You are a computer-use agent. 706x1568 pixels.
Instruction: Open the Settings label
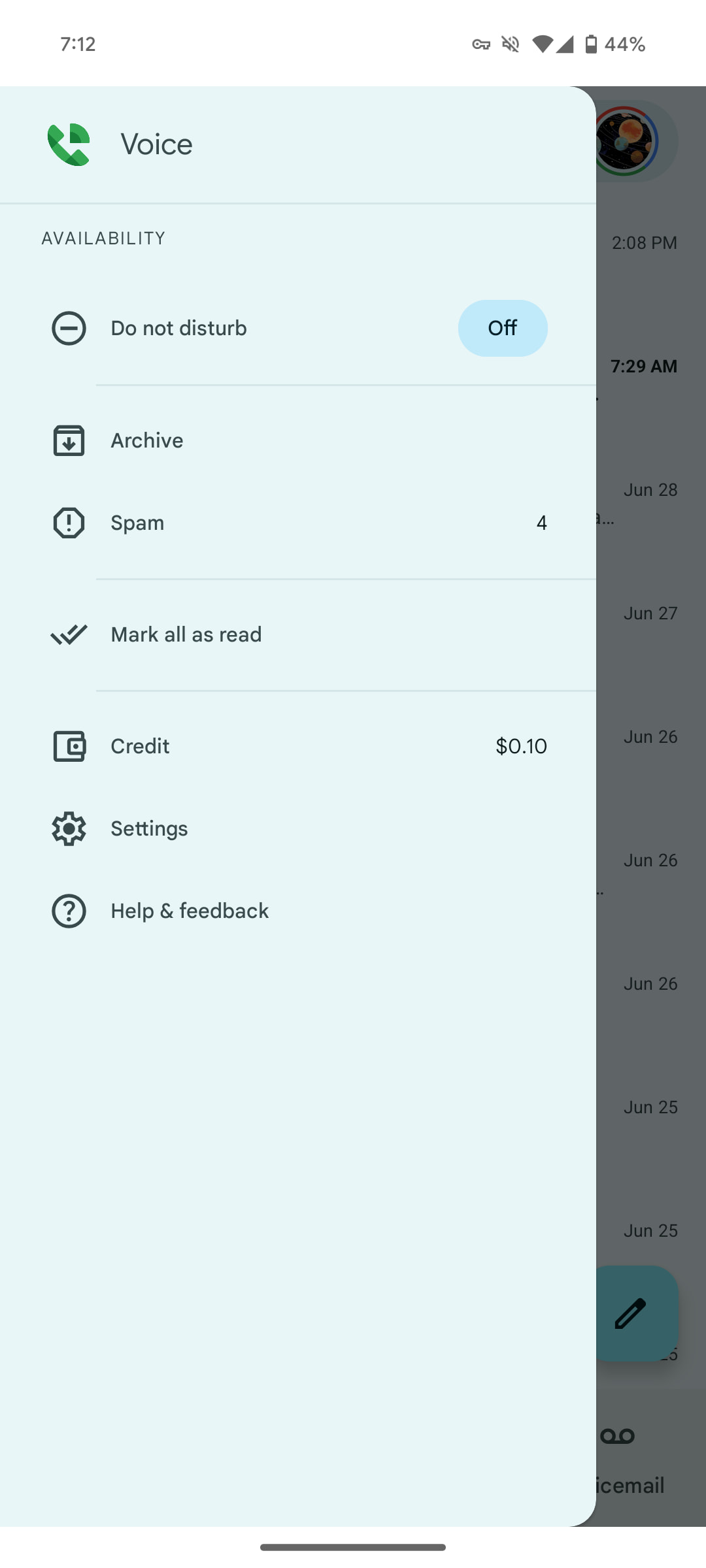[x=149, y=828]
